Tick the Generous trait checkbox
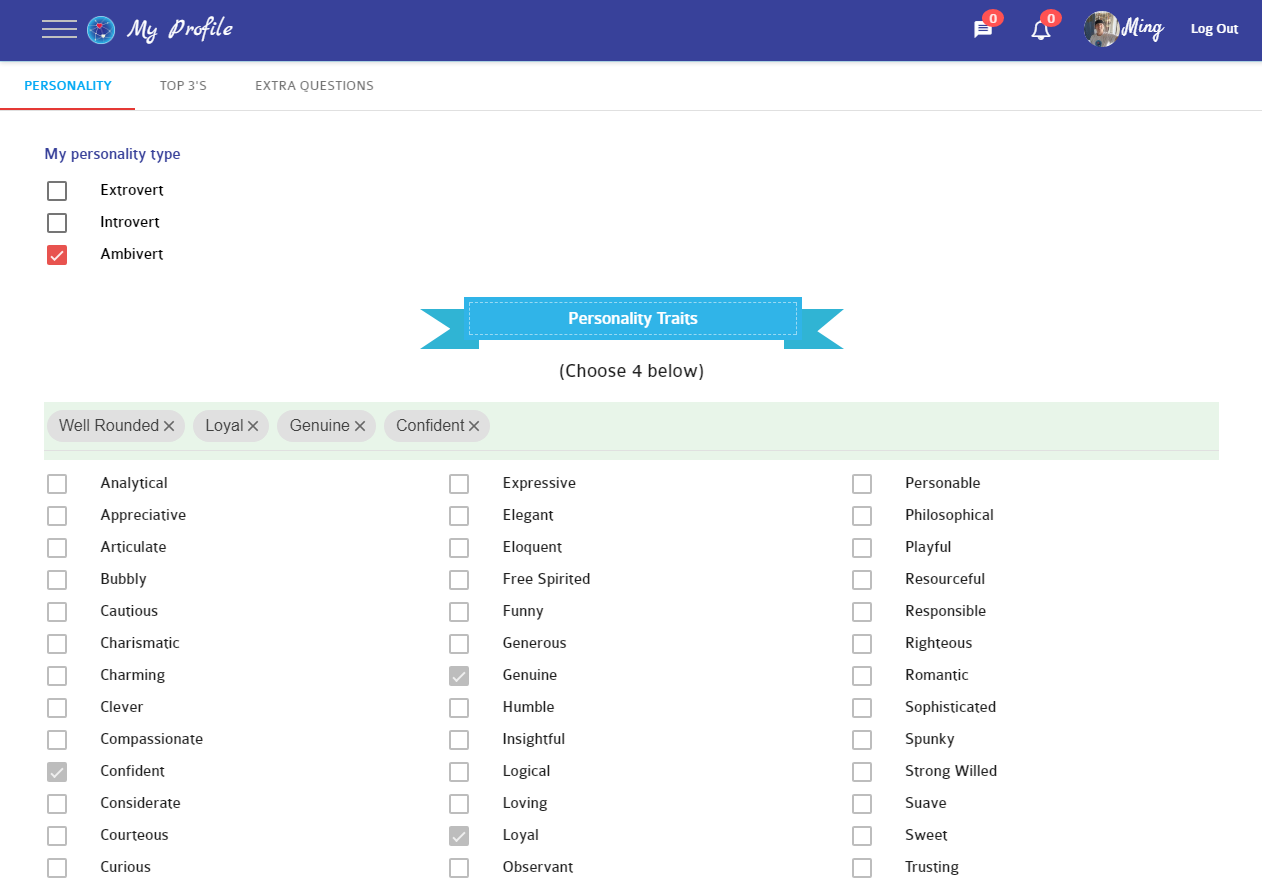Image resolution: width=1262 pixels, height=889 pixels. (x=459, y=644)
